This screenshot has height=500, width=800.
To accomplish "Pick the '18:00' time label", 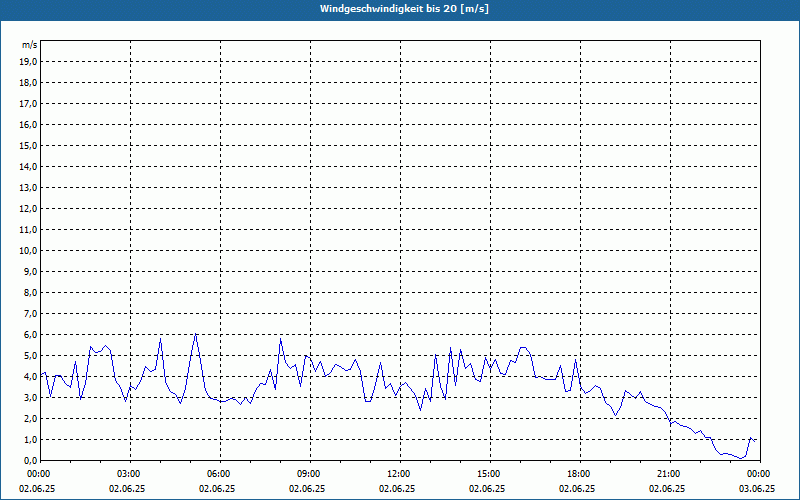I will [x=579, y=474].
